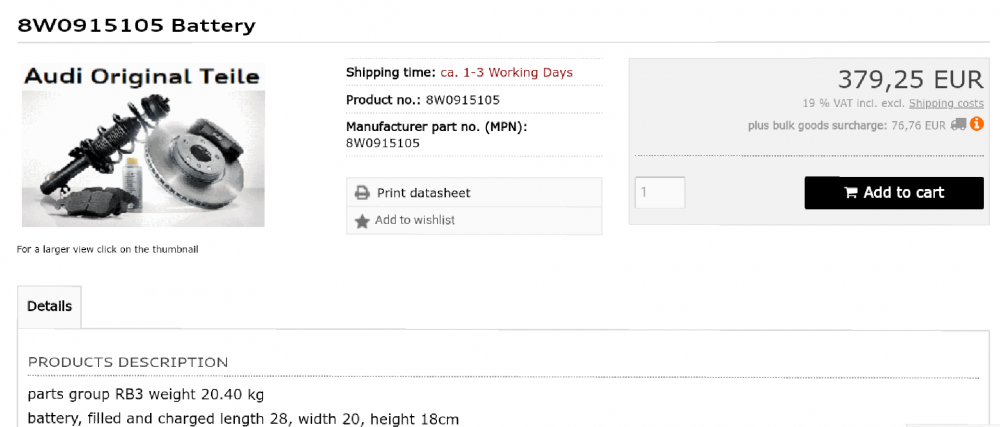The width and height of the screenshot is (1000, 427).
Task: Switch to the Details tab
Action: click(x=49, y=307)
